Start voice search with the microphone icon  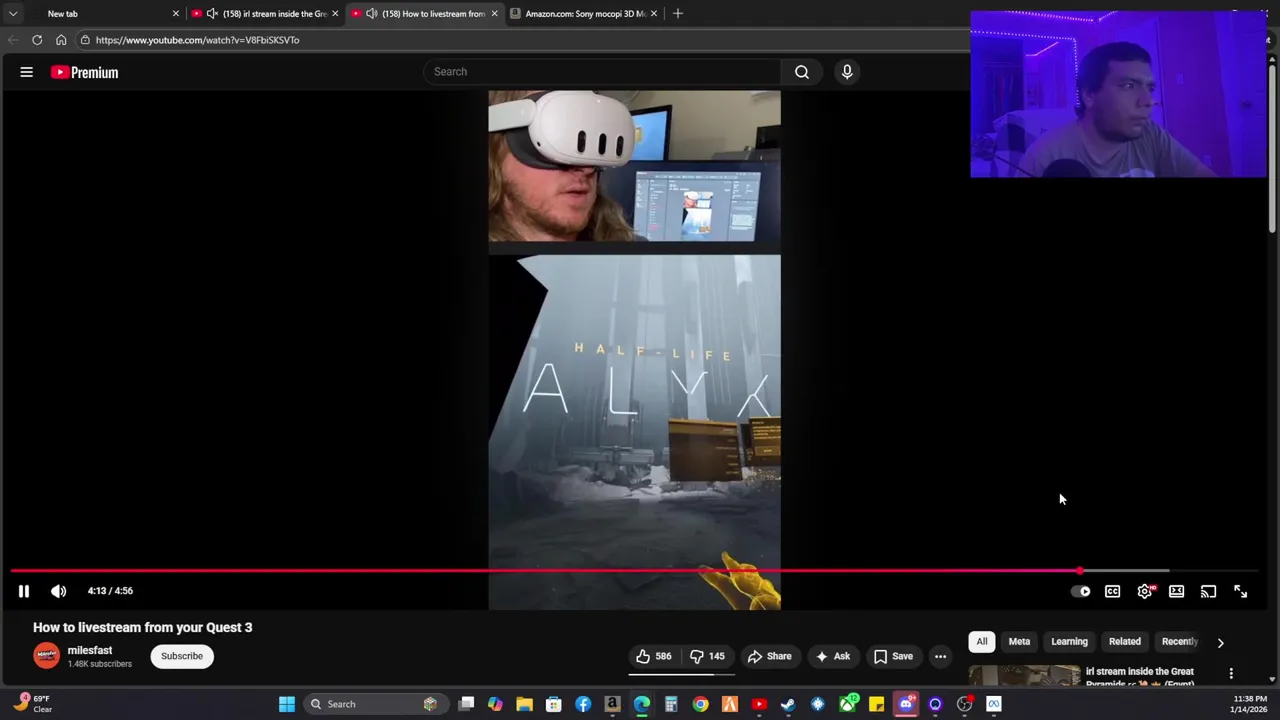coord(847,71)
